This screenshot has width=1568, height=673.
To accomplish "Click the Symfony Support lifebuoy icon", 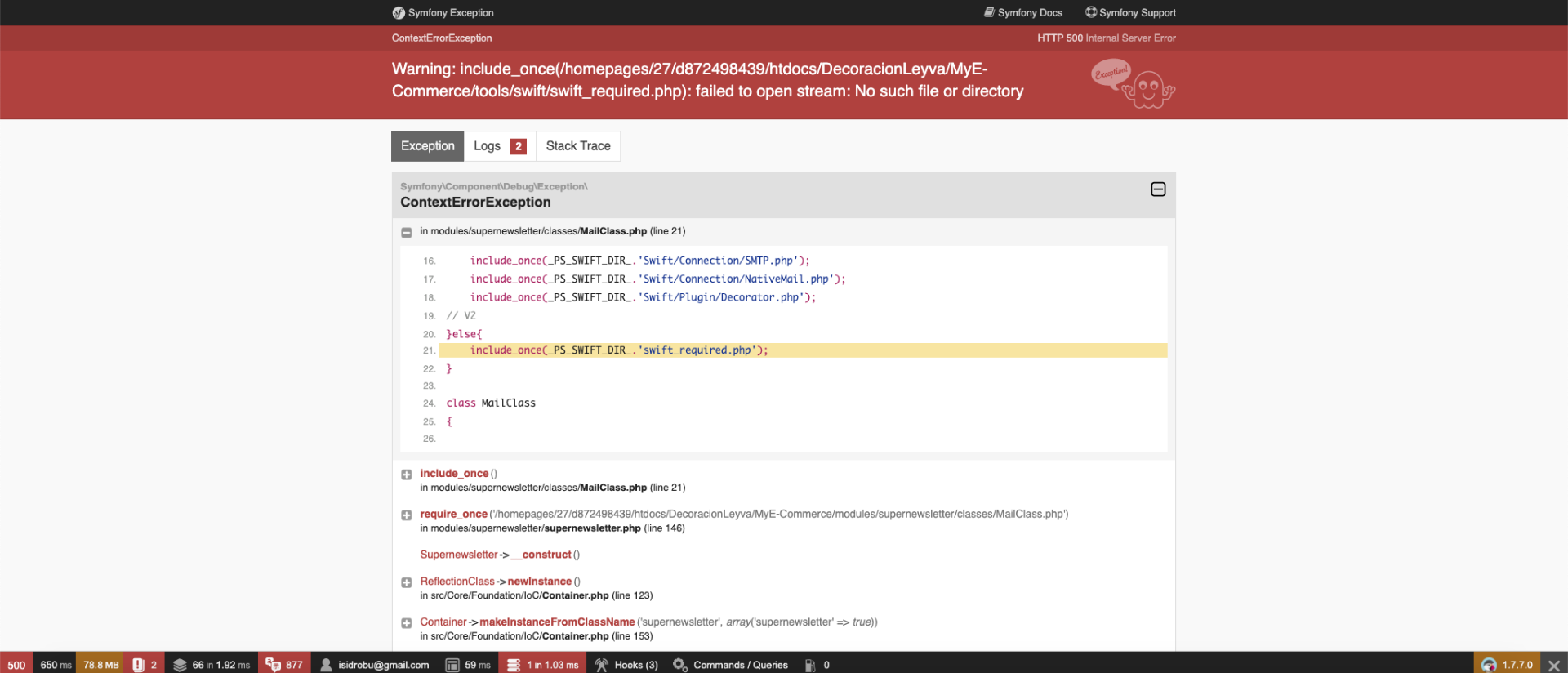I will pyautogui.click(x=1091, y=12).
